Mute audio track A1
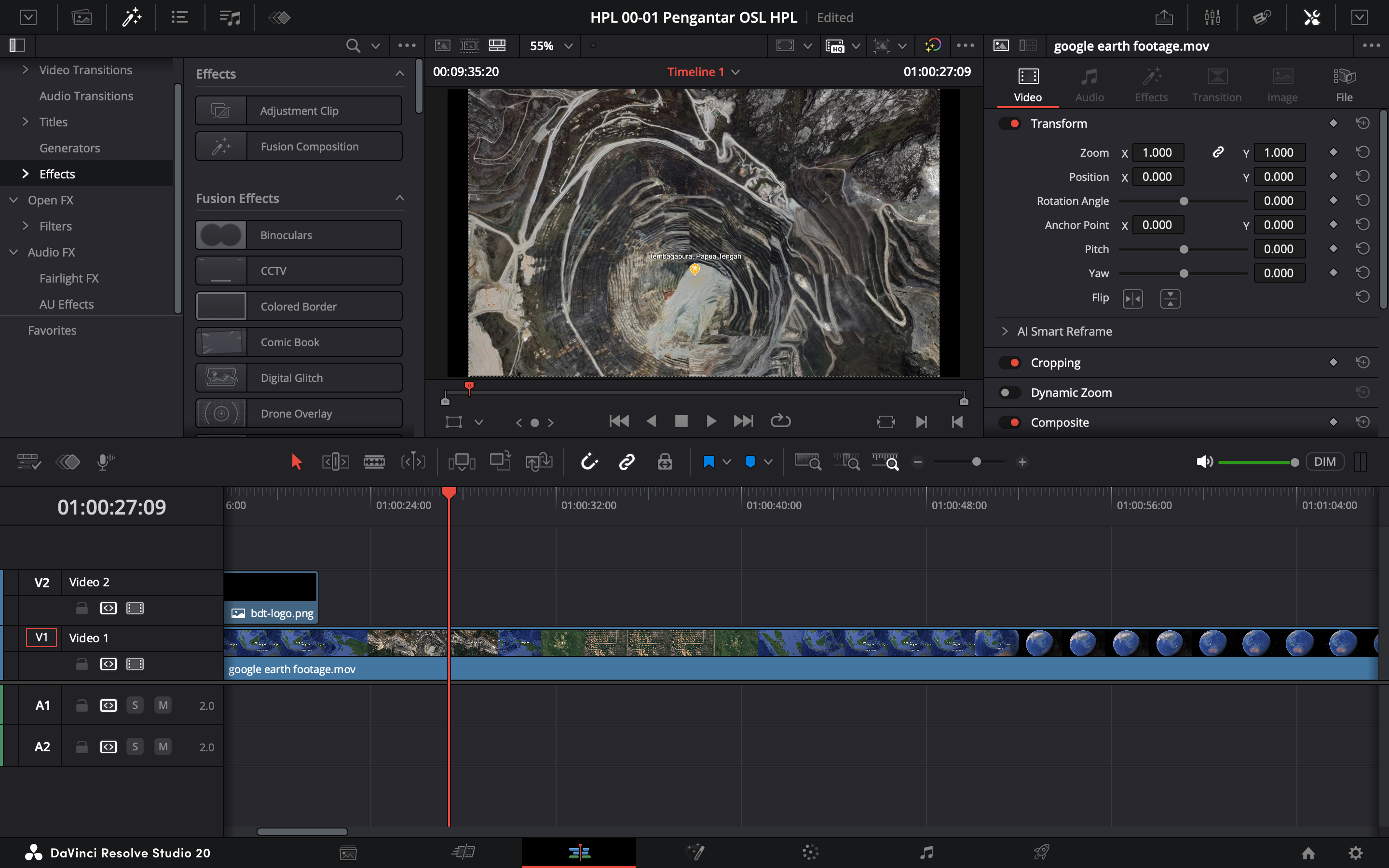This screenshot has width=1389, height=868. (163, 705)
